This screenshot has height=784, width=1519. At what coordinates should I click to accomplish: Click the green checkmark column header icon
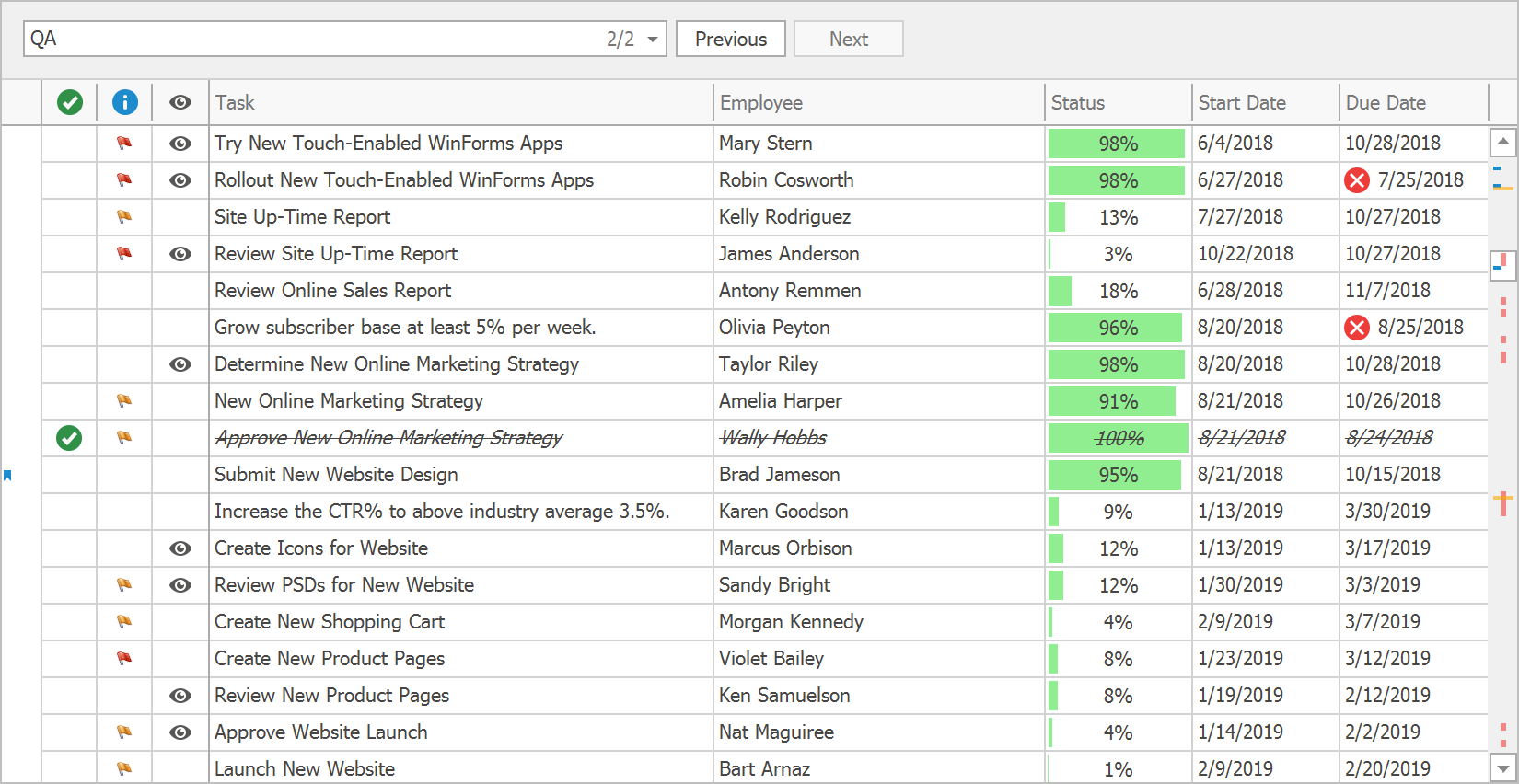[x=70, y=102]
